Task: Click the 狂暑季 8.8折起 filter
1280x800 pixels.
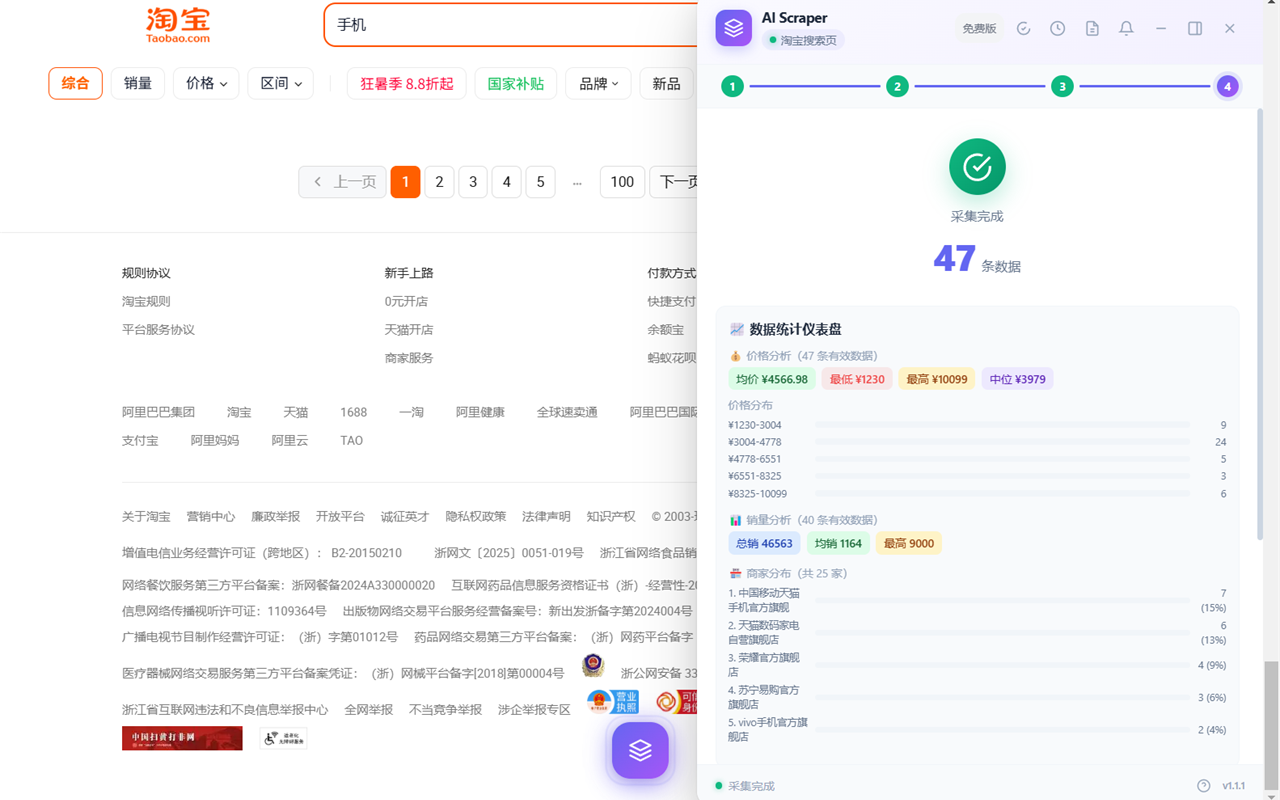Action: coord(407,84)
